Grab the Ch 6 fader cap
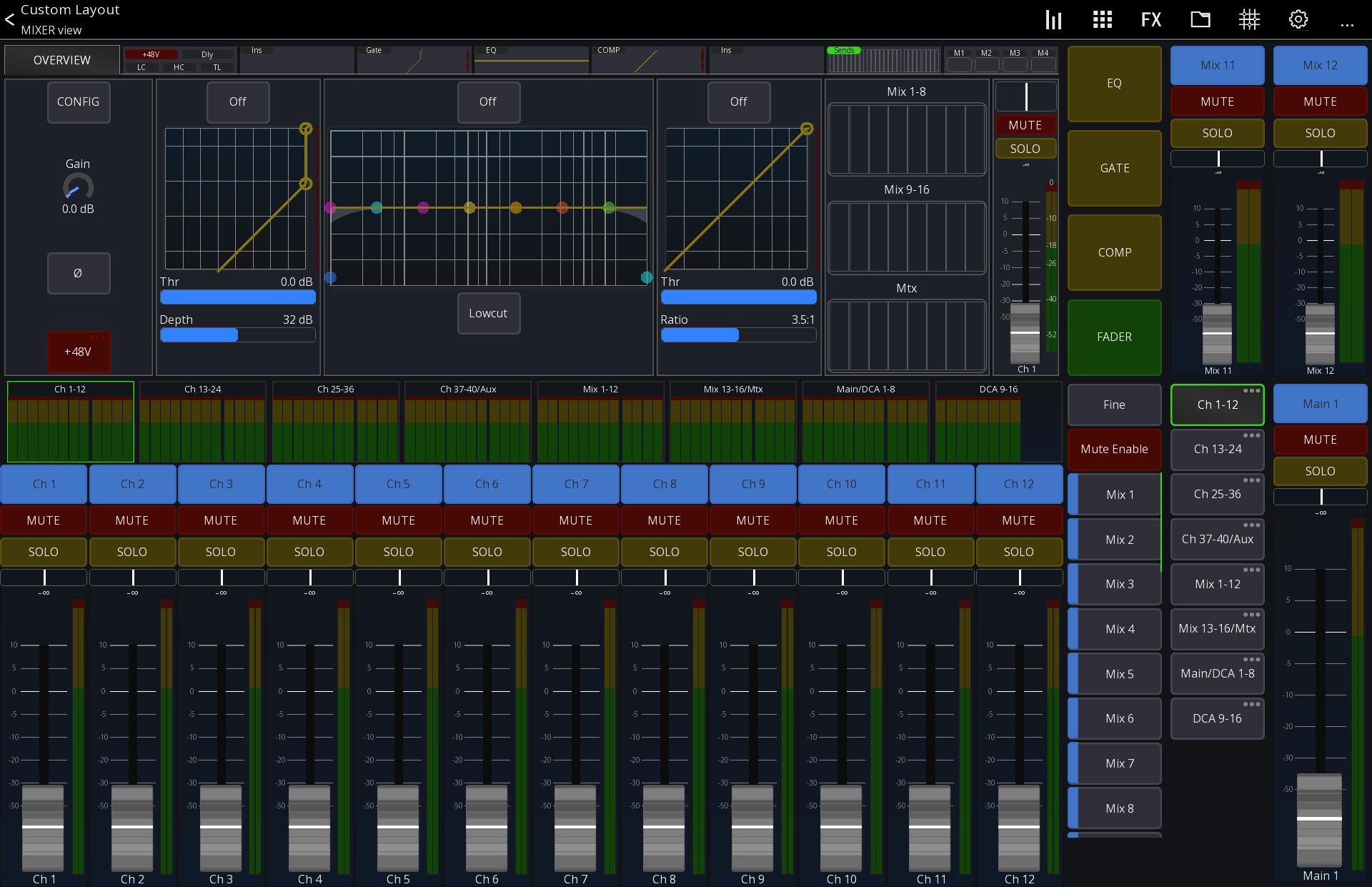This screenshot has height=887, width=1372. (x=487, y=827)
